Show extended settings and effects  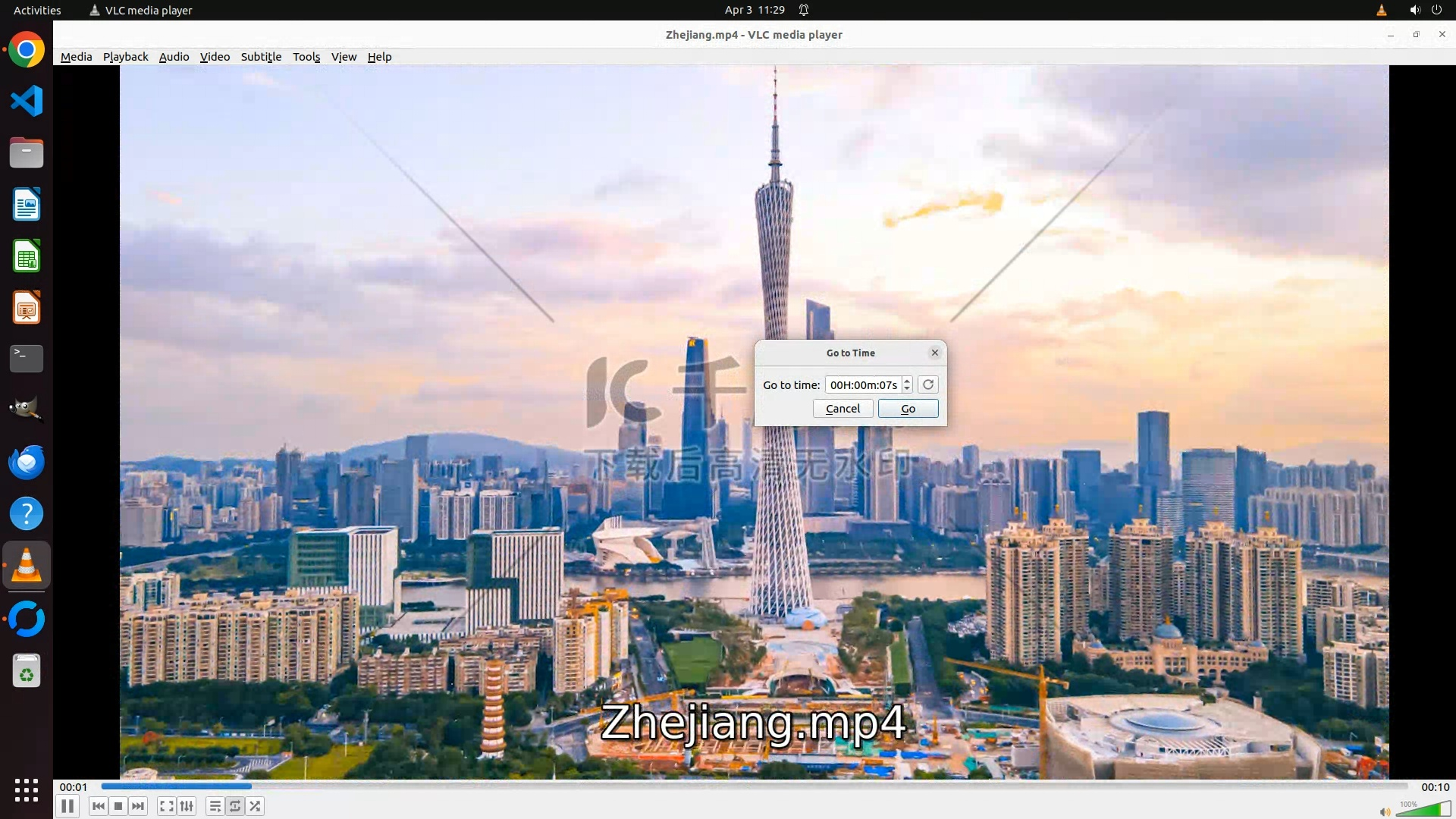click(187, 806)
